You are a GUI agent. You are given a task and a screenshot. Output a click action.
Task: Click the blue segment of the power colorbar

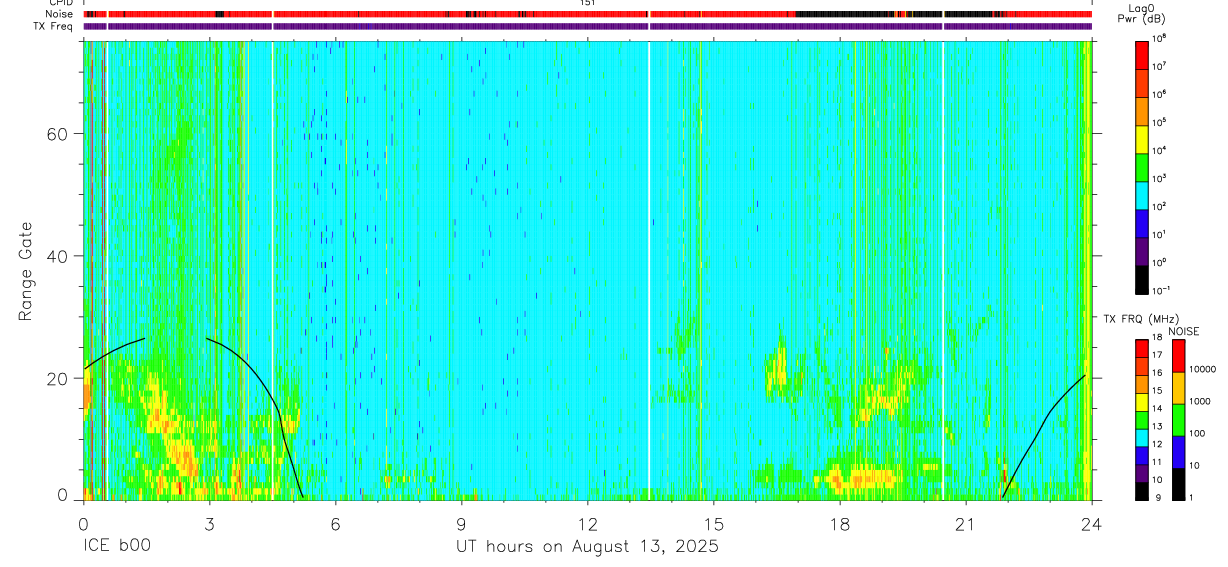(x=1142, y=222)
